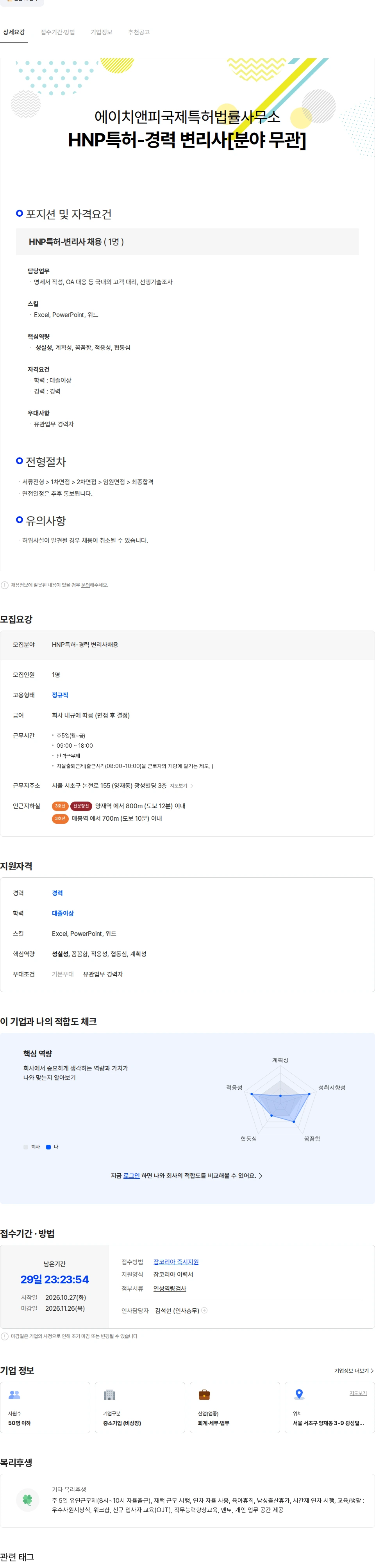Click the 기업구분 building icon
This screenshot has width=375, height=1568.
tap(110, 1395)
